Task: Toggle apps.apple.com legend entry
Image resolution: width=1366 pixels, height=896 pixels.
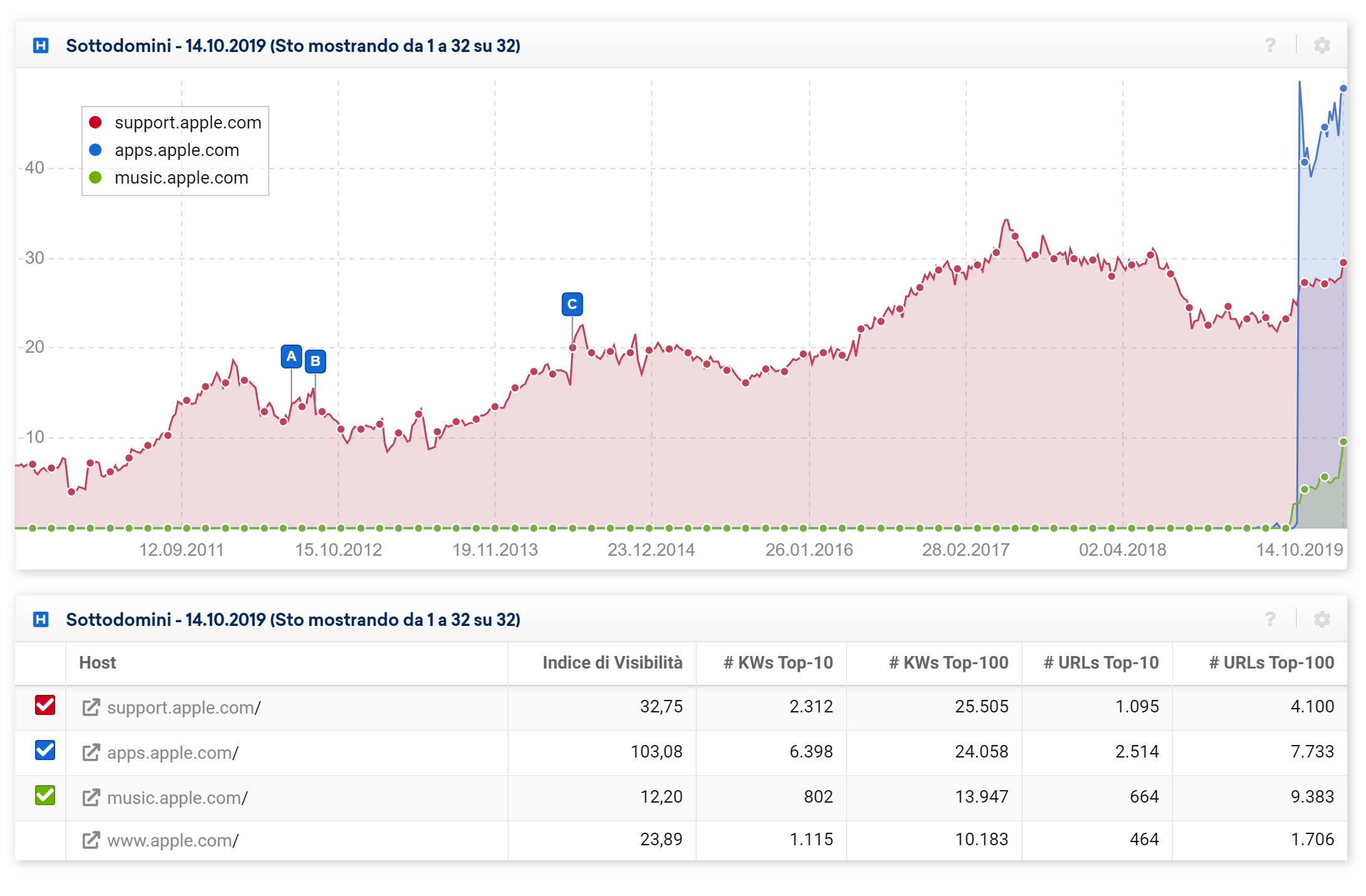Action: point(164,150)
